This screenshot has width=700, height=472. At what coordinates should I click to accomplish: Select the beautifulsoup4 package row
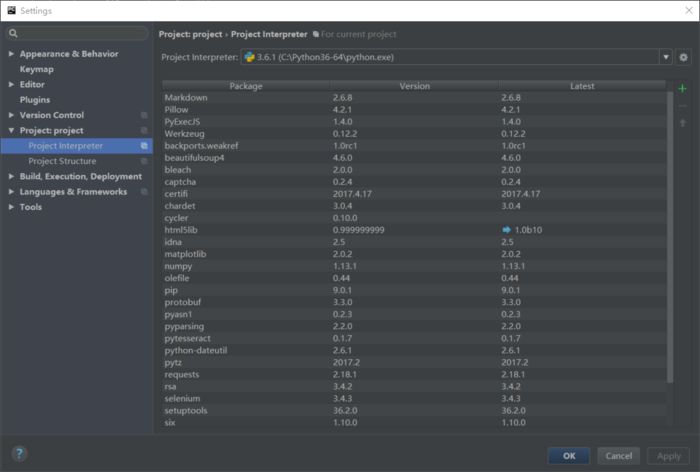tap(414, 158)
